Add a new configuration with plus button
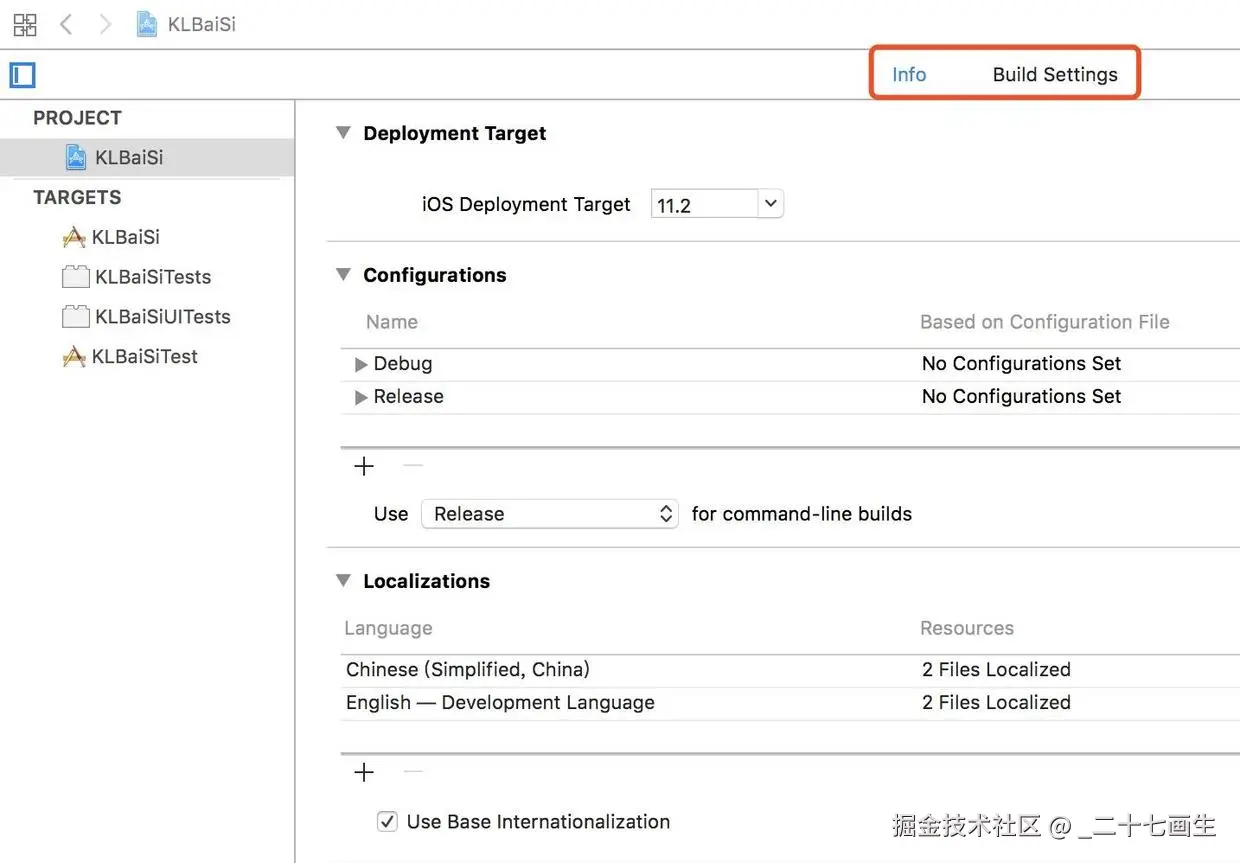 [x=364, y=466]
